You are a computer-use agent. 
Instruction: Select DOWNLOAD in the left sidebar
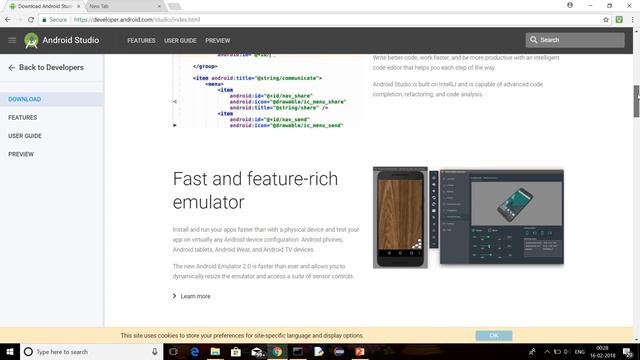coord(51,99)
